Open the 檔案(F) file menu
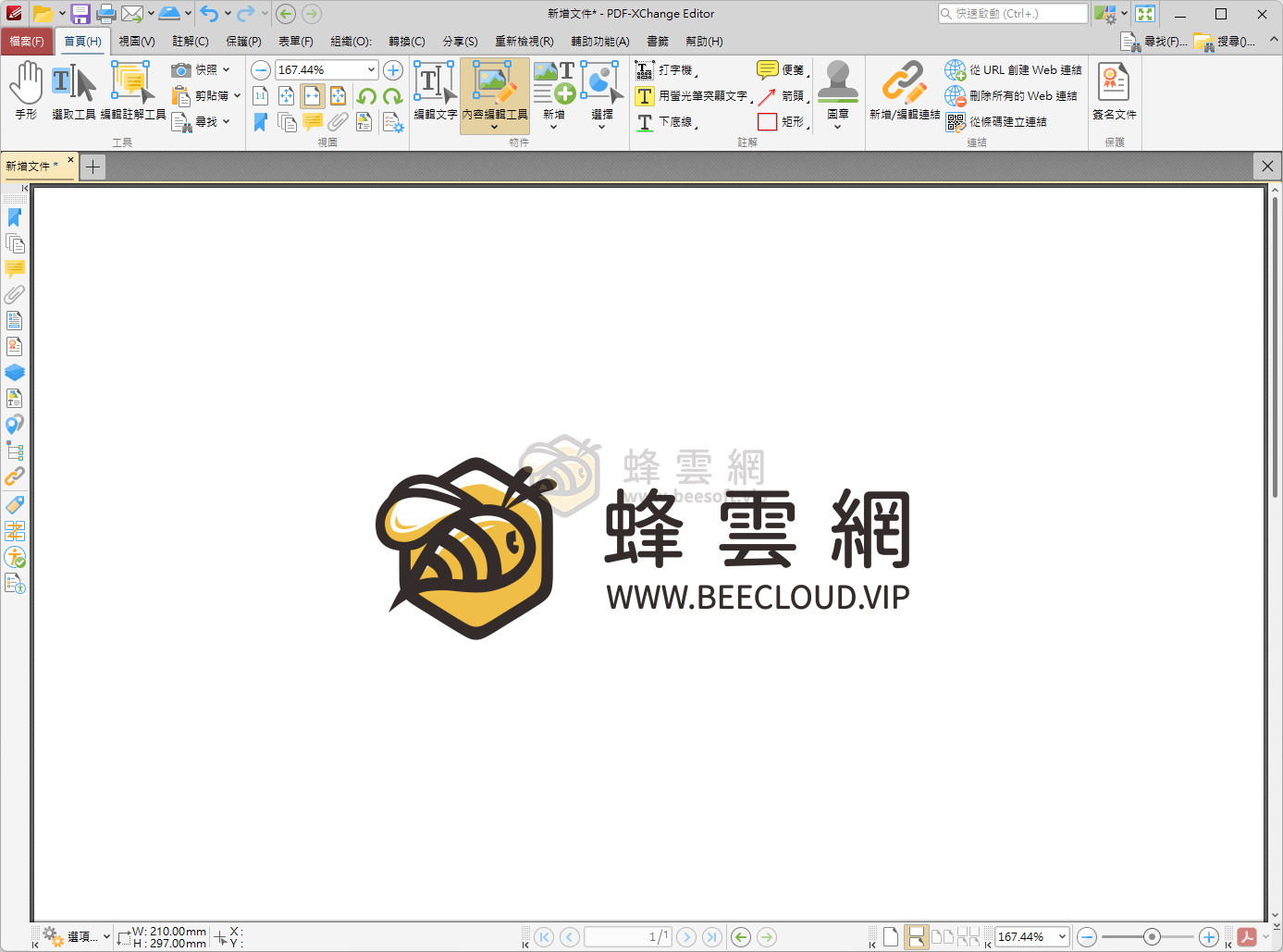 [x=27, y=42]
